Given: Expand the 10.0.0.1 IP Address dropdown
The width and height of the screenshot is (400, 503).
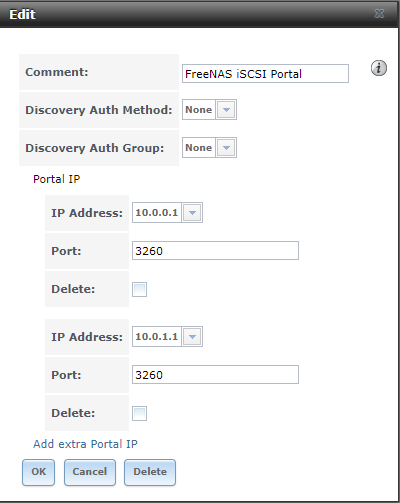Looking at the screenshot, I should 192,213.
